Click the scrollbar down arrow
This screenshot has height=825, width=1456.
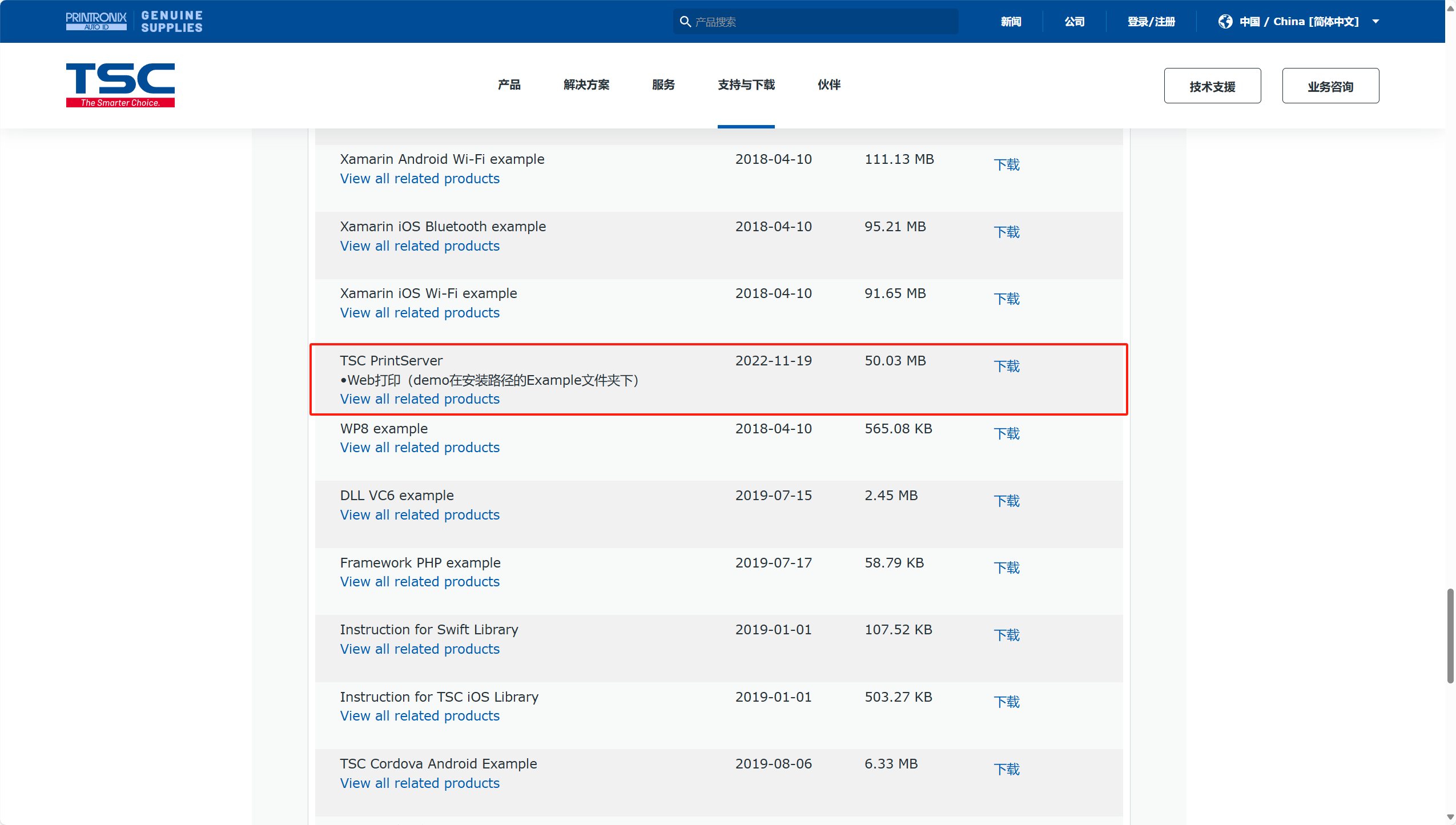pos(1450,818)
